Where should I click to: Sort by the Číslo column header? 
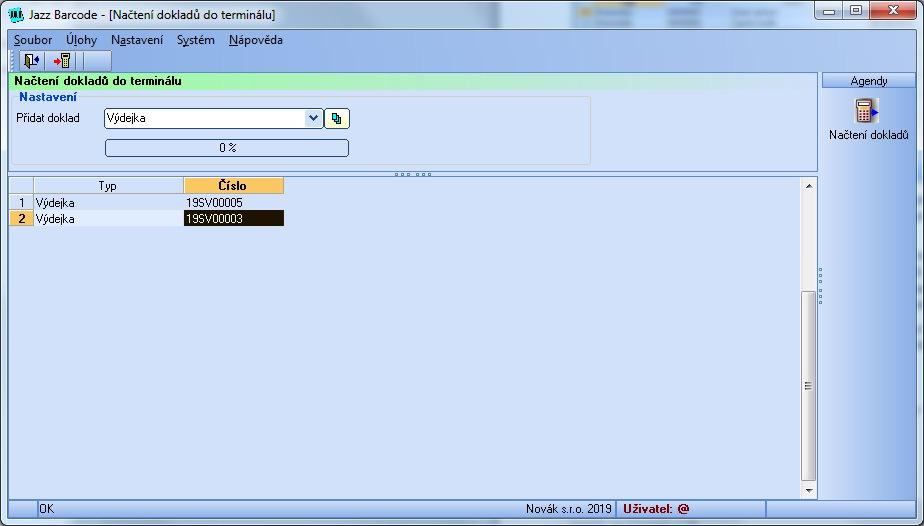[233, 186]
